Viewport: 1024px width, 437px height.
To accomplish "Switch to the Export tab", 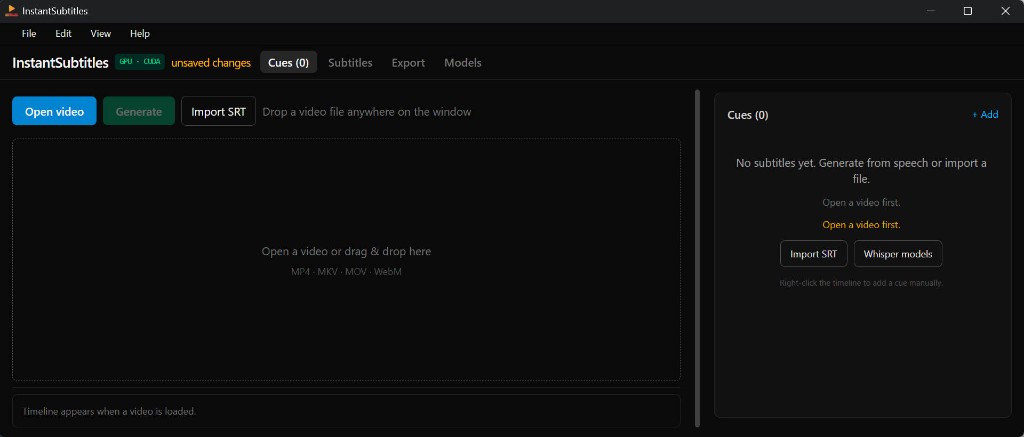I will click(408, 63).
